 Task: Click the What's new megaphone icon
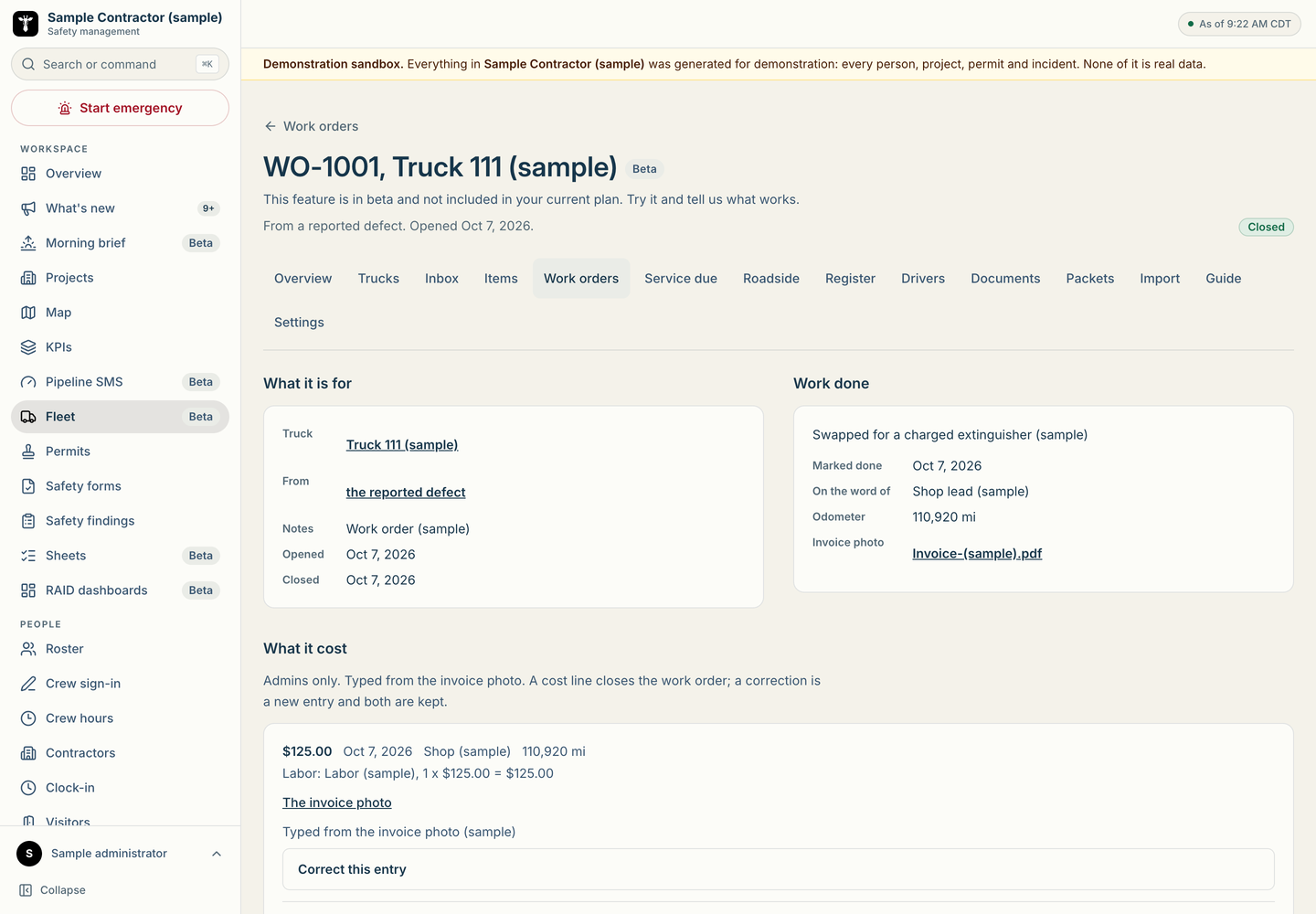(28, 208)
